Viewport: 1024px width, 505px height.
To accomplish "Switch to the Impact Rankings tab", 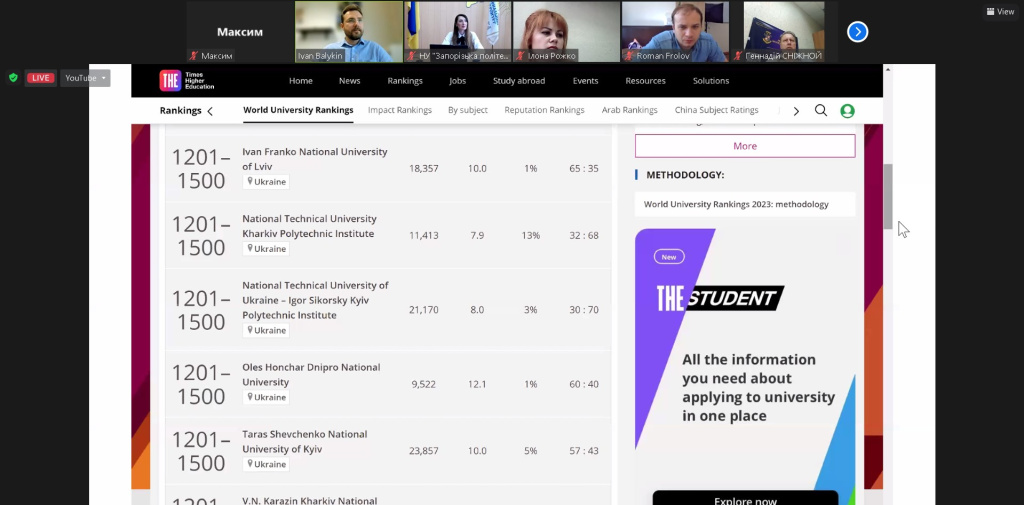I will coord(400,110).
